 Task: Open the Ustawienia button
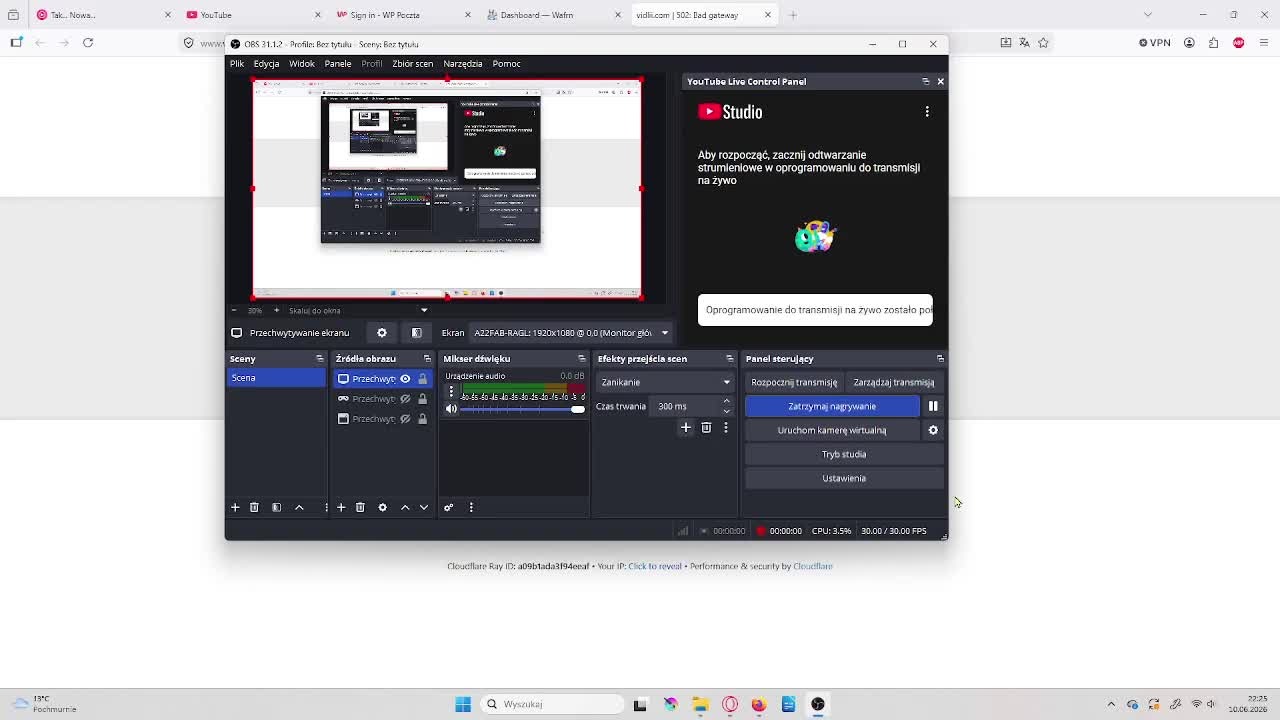844,478
